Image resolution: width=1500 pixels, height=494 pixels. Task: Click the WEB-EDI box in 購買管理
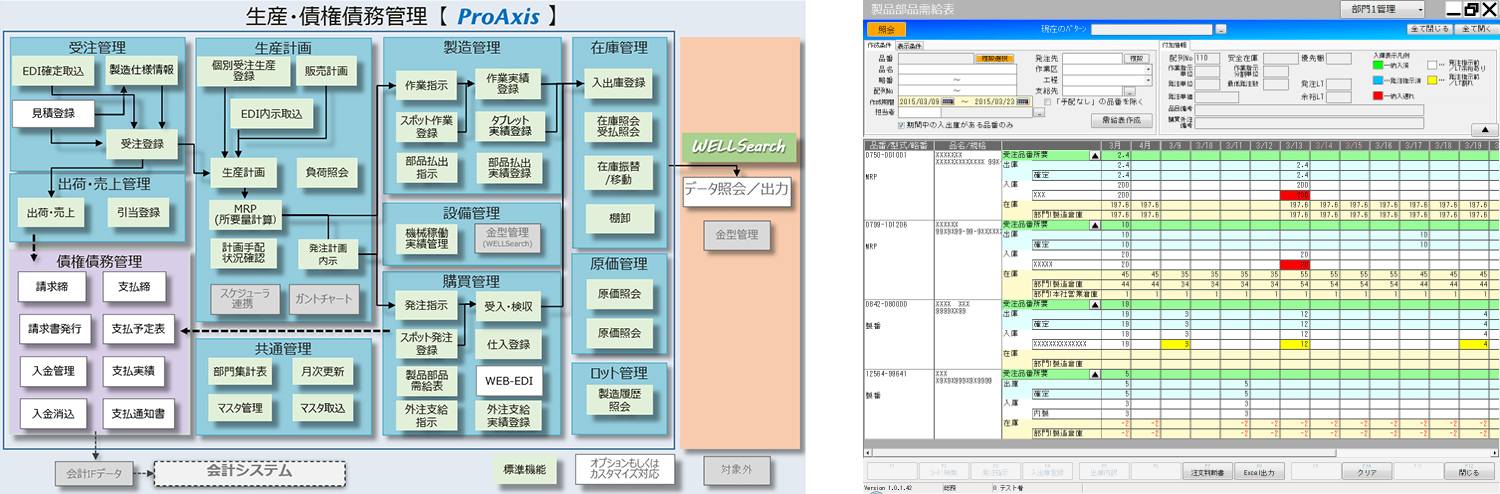509,382
